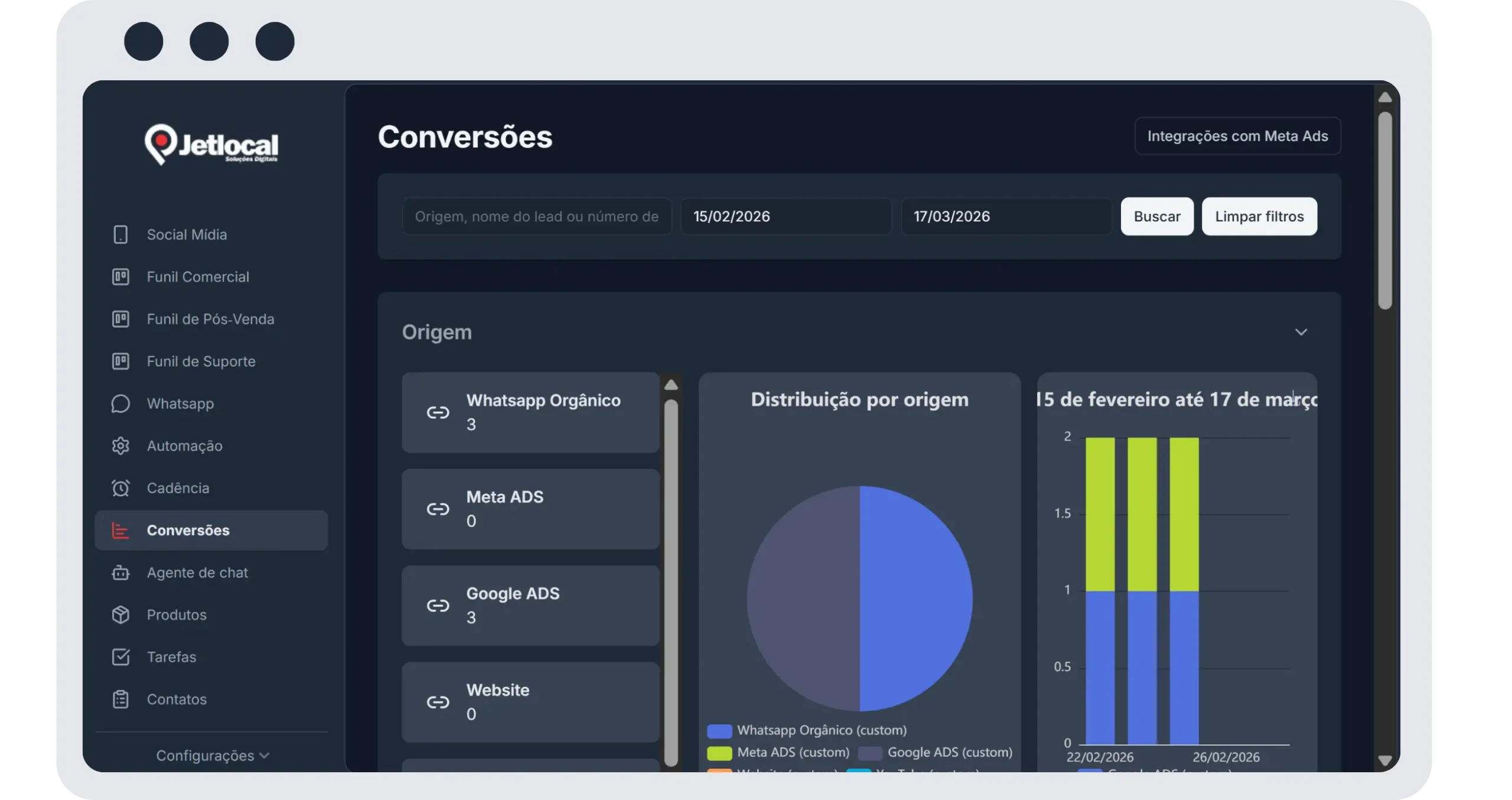Click the link icon on Meta ADS card
The height and width of the screenshot is (800, 1512).
438,509
